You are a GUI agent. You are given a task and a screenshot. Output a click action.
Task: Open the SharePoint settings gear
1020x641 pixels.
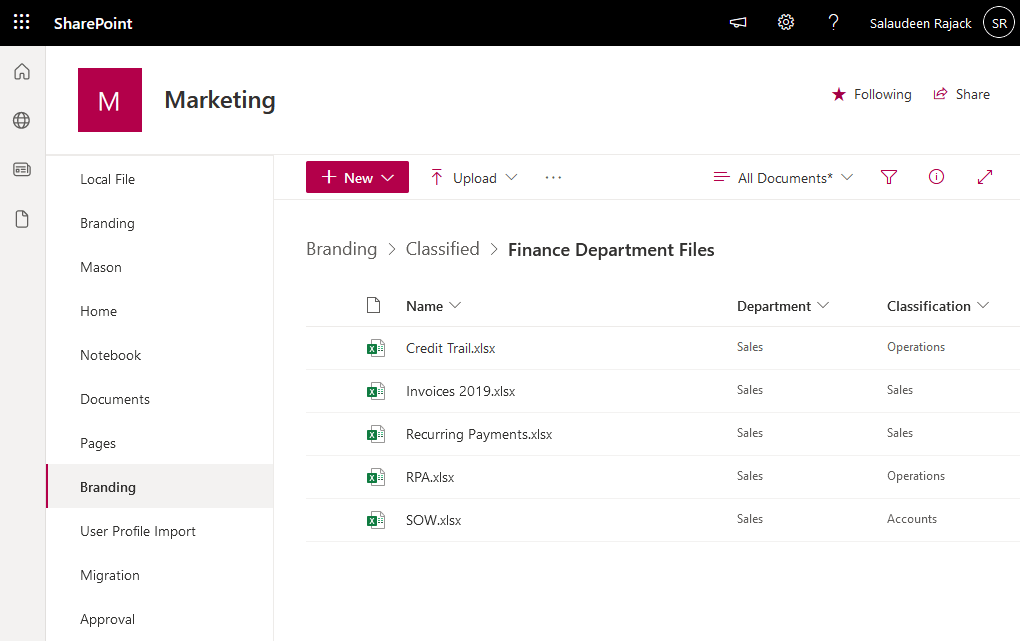pyautogui.click(x=786, y=22)
